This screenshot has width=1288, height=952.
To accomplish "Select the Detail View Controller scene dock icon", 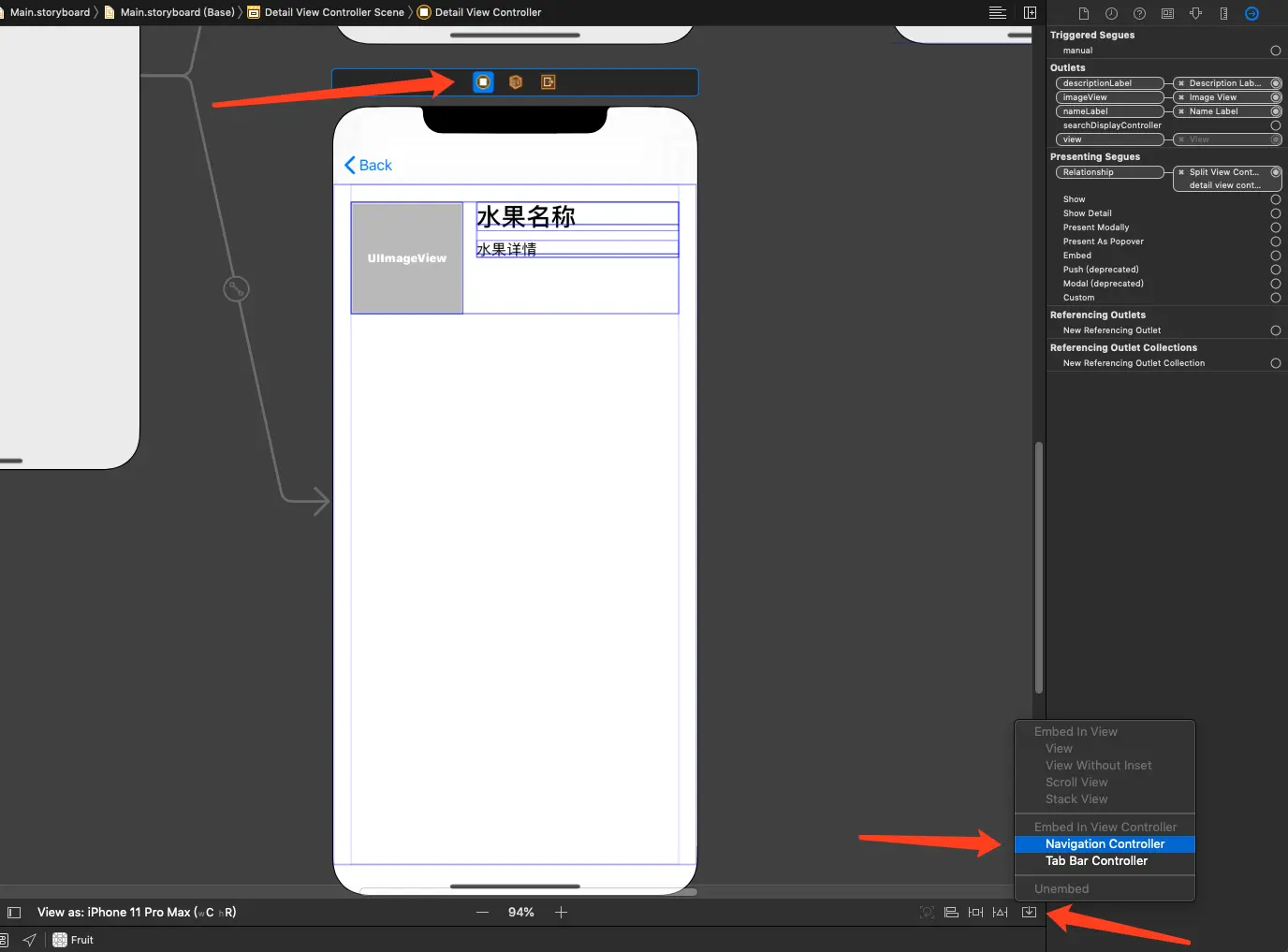I will click(x=483, y=82).
